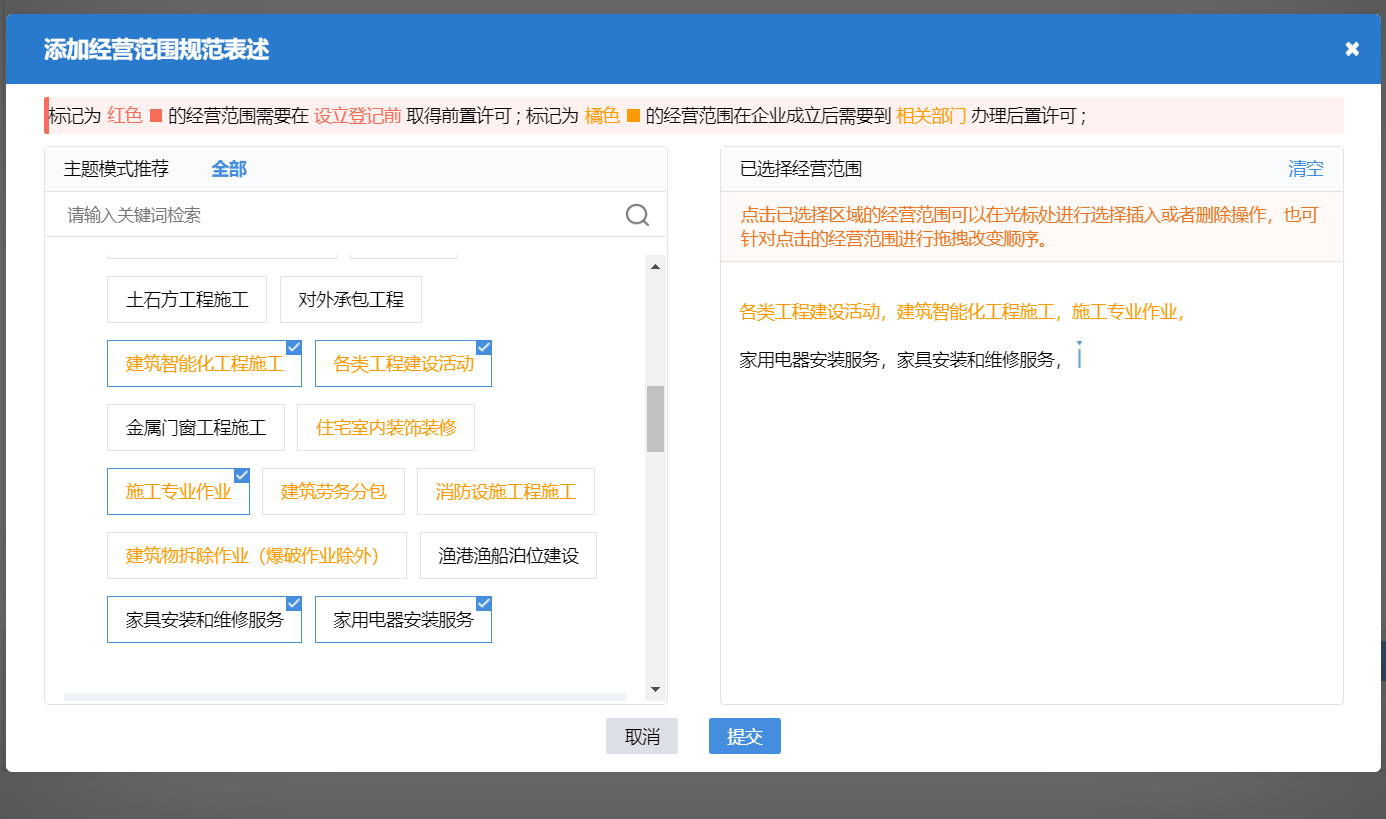Select 消防设施工程施工 business scope
Image resolution: width=1386 pixels, height=819 pixels.
(505, 491)
